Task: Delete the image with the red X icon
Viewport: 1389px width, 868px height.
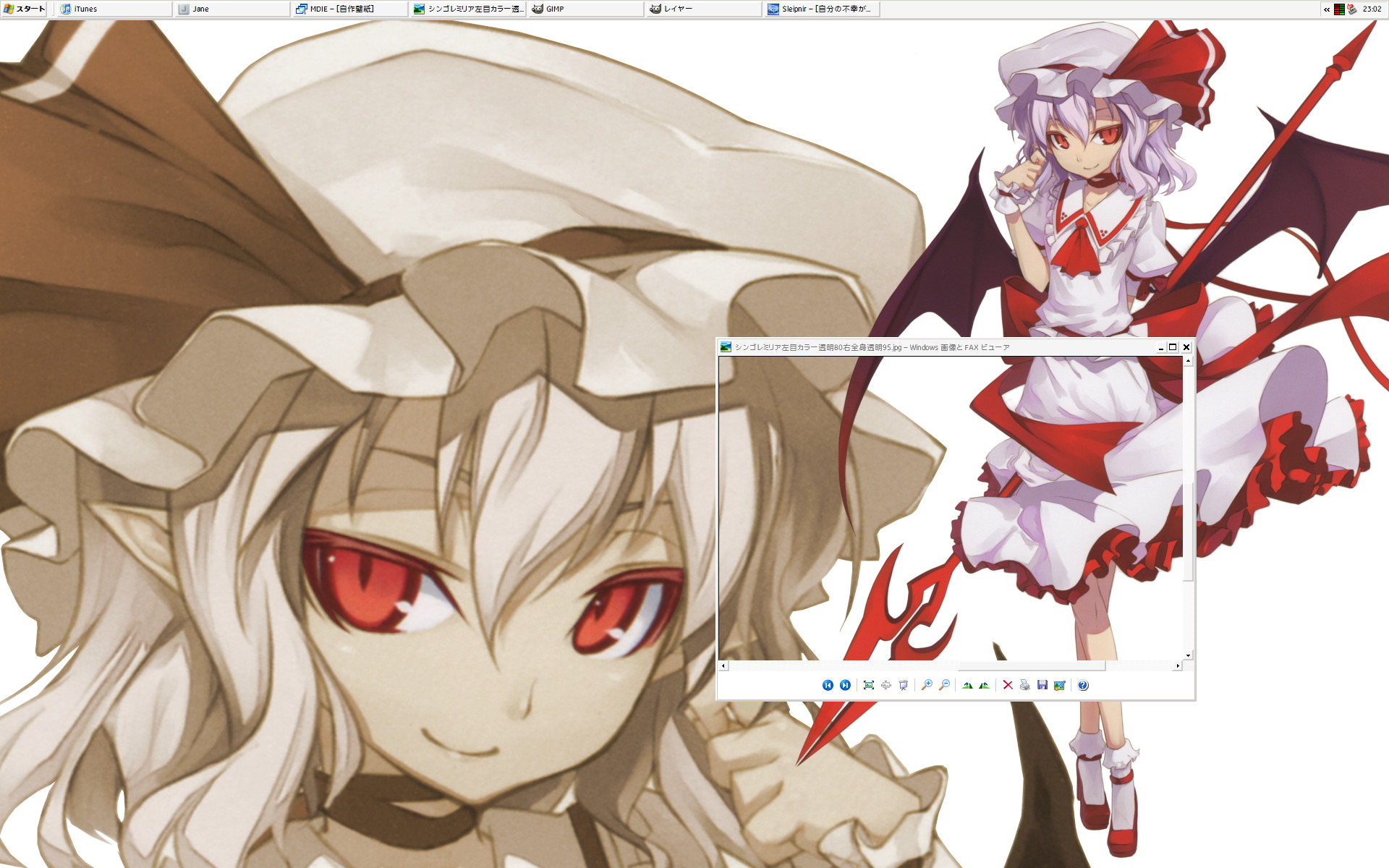Action: tap(1008, 685)
